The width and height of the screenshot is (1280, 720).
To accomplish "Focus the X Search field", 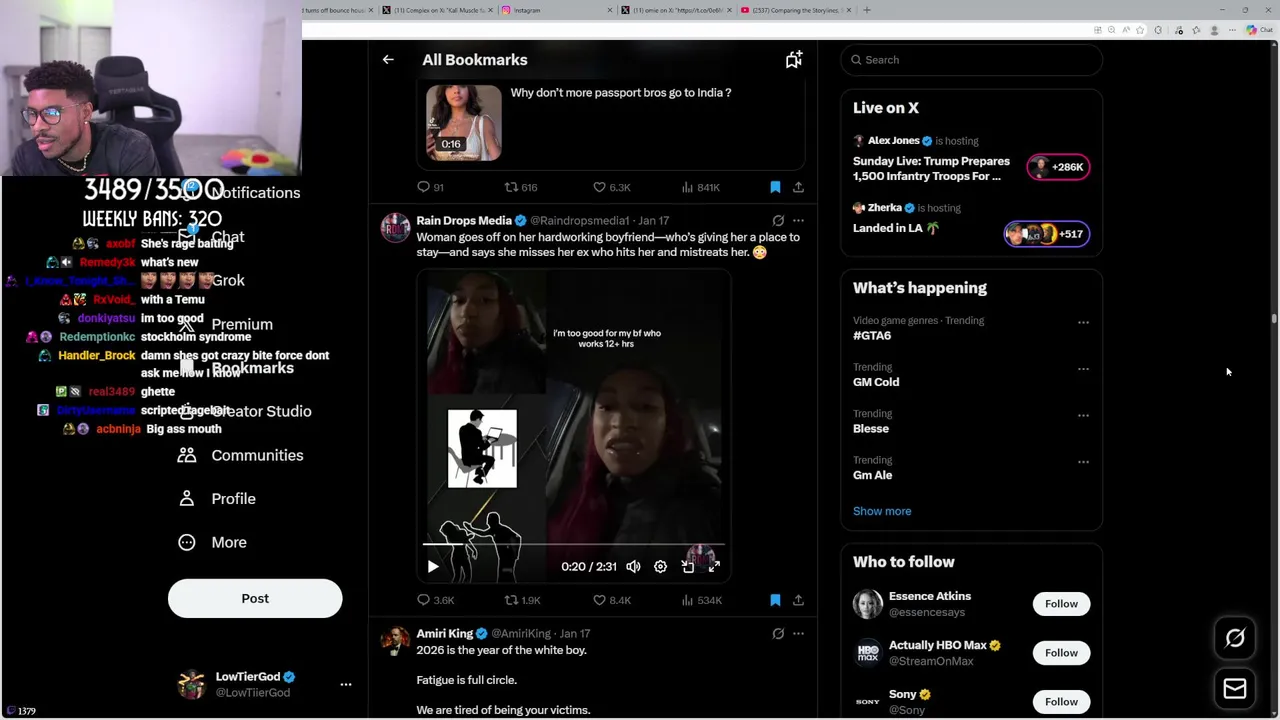I will (x=971, y=60).
